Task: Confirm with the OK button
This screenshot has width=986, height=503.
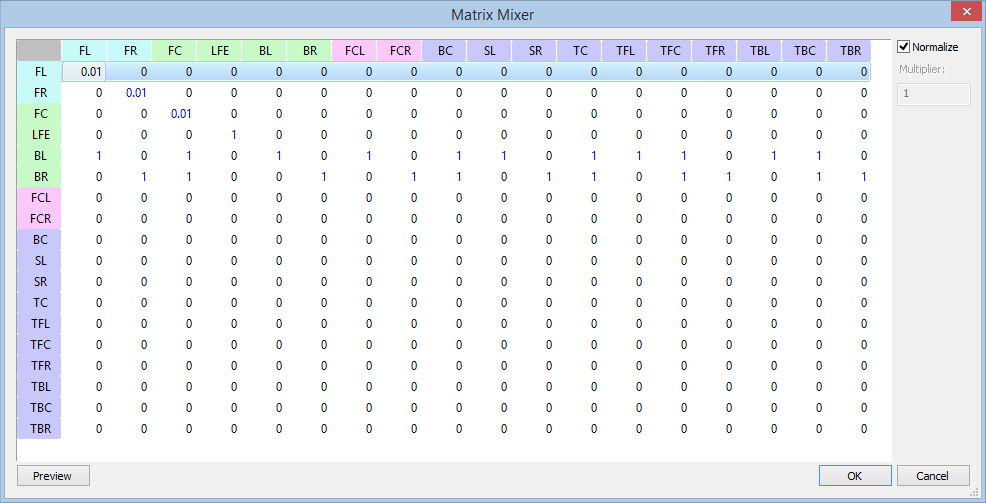Action: point(854,476)
